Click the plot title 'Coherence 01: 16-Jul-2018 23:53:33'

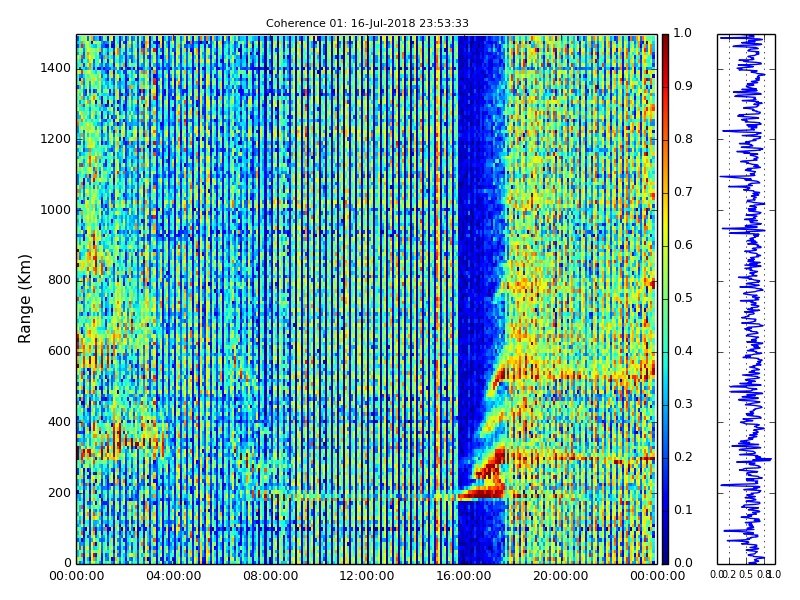pyautogui.click(x=367, y=23)
